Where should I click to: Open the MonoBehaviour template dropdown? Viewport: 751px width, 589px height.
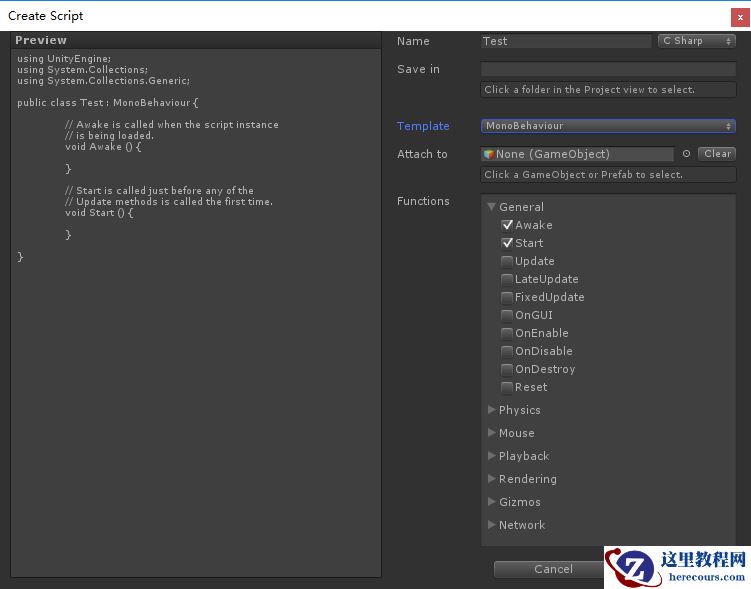tap(608, 126)
